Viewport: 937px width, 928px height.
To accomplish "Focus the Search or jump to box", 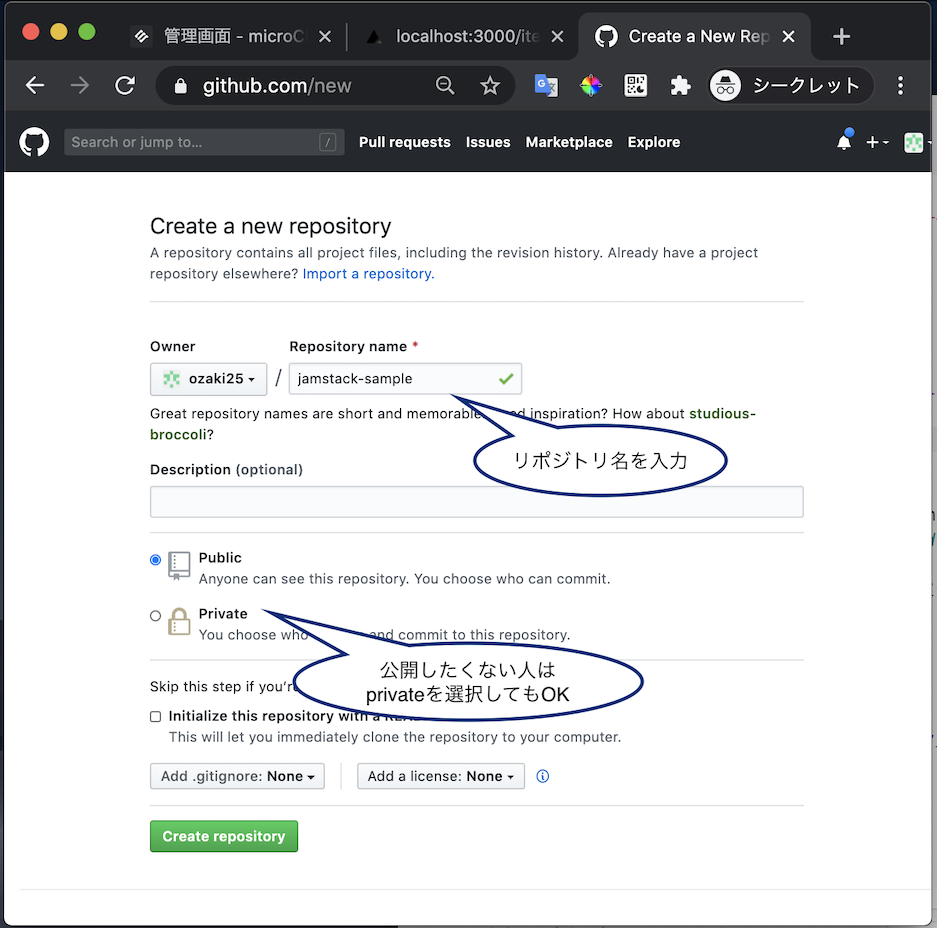I will [x=204, y=142].
